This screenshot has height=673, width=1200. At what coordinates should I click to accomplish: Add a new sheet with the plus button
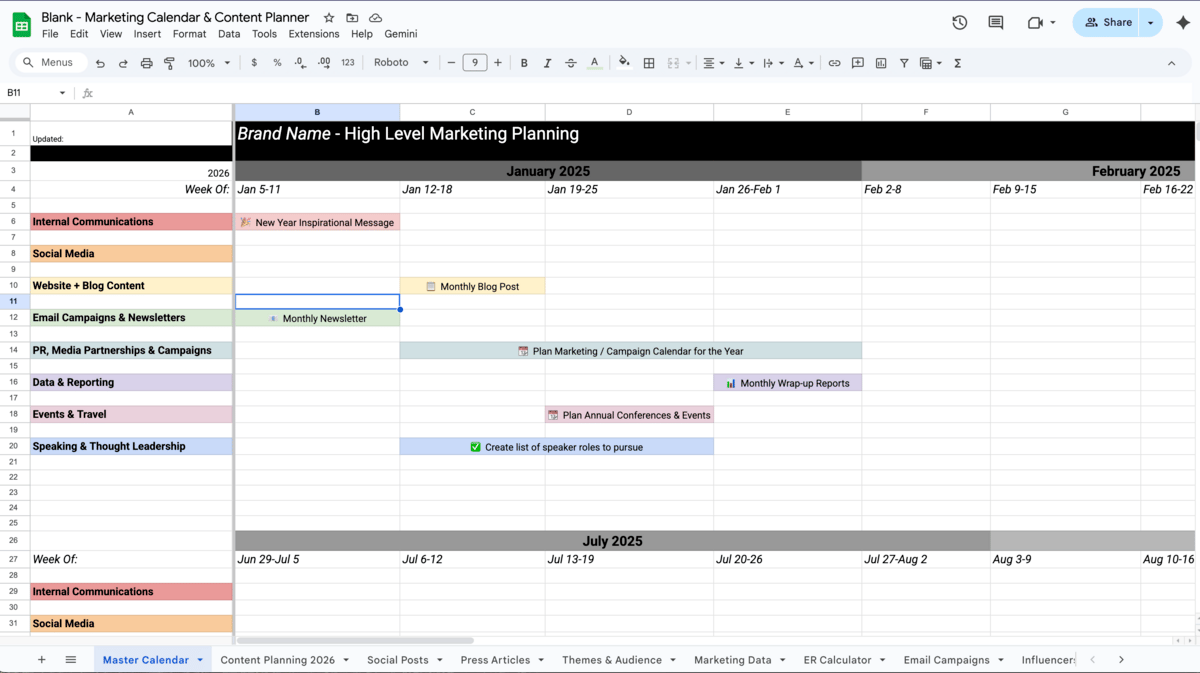point(41,659)
